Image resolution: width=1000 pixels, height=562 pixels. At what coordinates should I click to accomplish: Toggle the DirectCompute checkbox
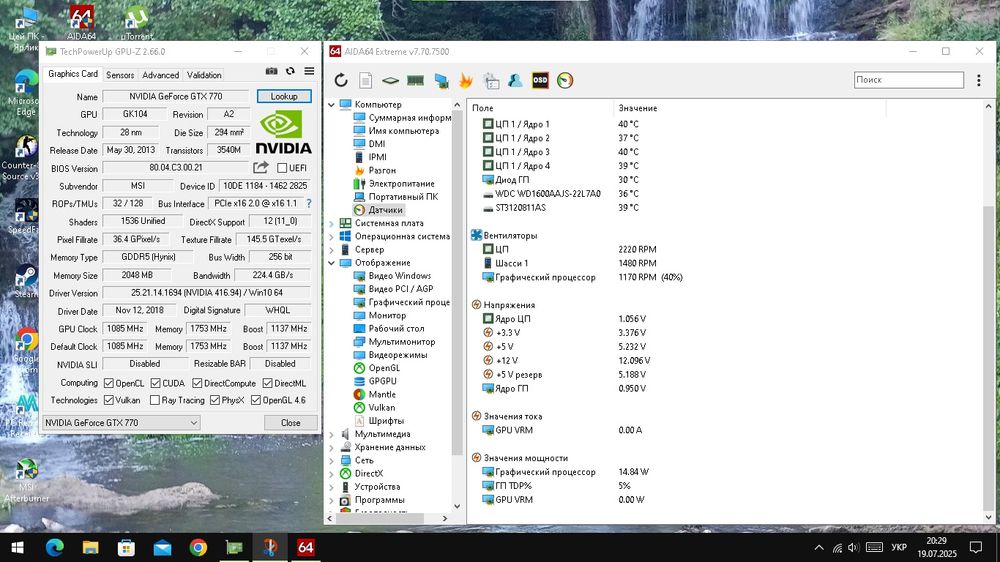point(197,383)
